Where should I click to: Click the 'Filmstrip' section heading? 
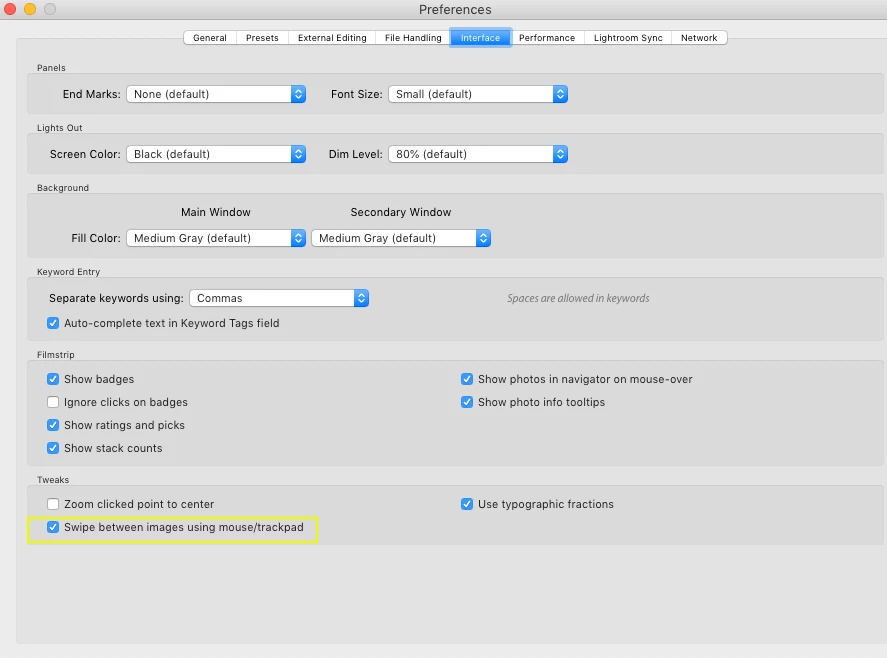(55, 355)
